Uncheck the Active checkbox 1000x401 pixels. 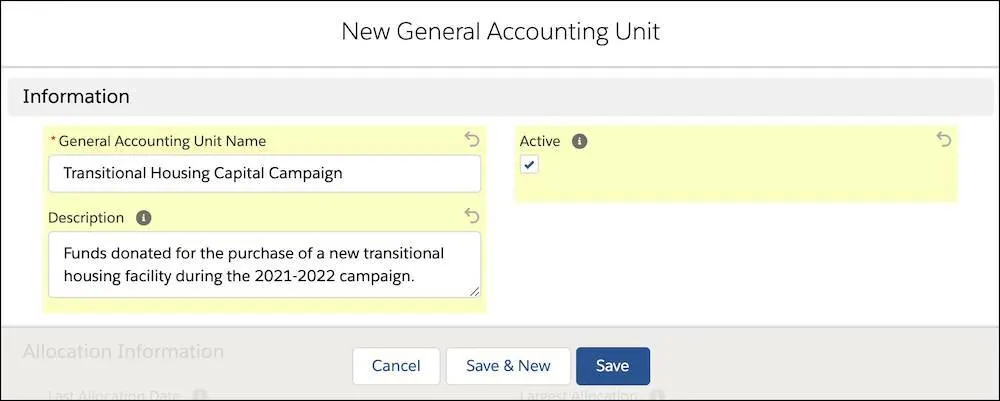coord(530,165)
